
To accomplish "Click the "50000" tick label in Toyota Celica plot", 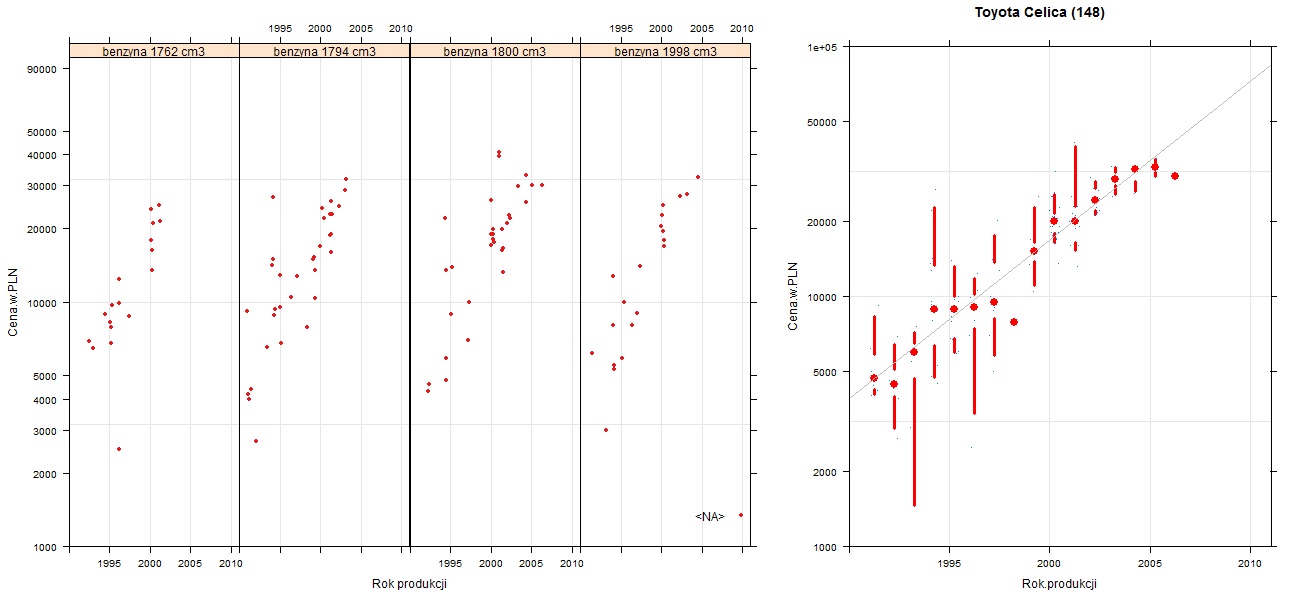I will [x=822, y=122].
